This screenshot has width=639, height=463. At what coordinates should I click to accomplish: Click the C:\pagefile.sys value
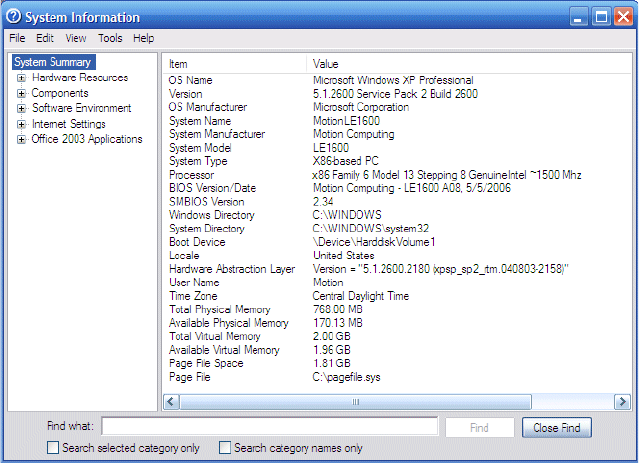(346, 377)
